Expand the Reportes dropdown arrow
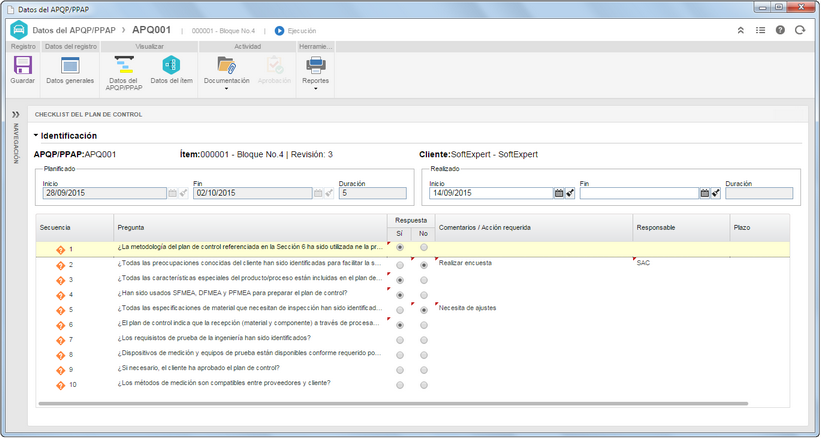Screen dimensions: 821x438 pyautogui.click(x=316, y=89)
